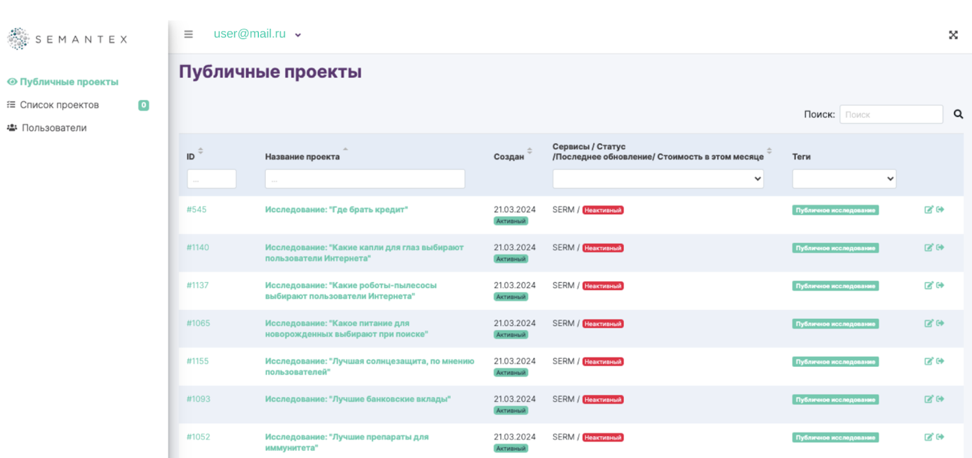Open exit-arrow icon for project #1155
This screenshot has width=972, height=458.
pyautogui.click(x=940, y=361)
